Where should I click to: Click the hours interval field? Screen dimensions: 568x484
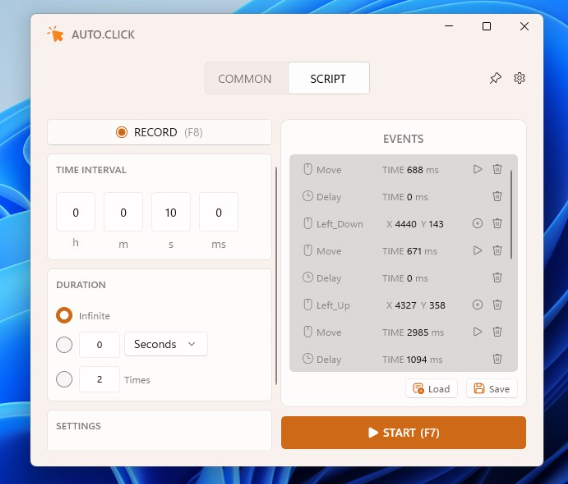pos(76,212)
